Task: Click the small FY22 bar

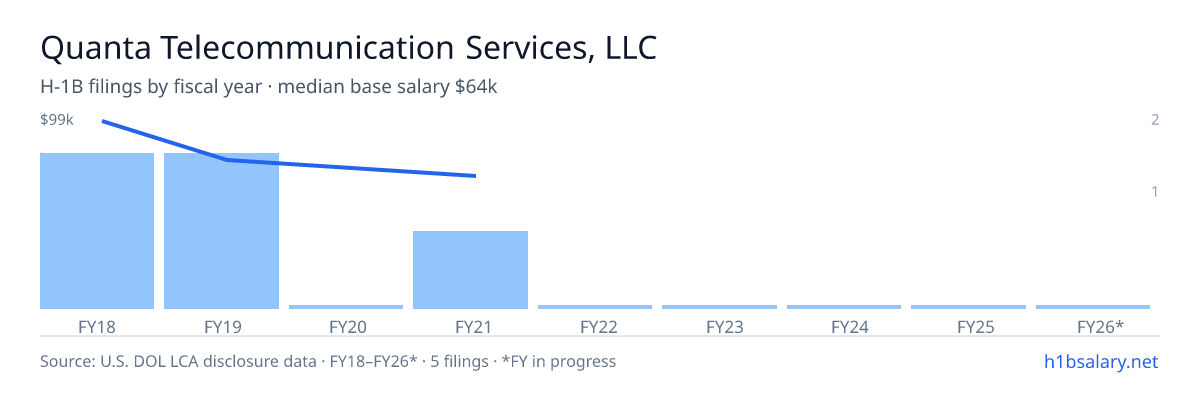Action: pos(595,307)
